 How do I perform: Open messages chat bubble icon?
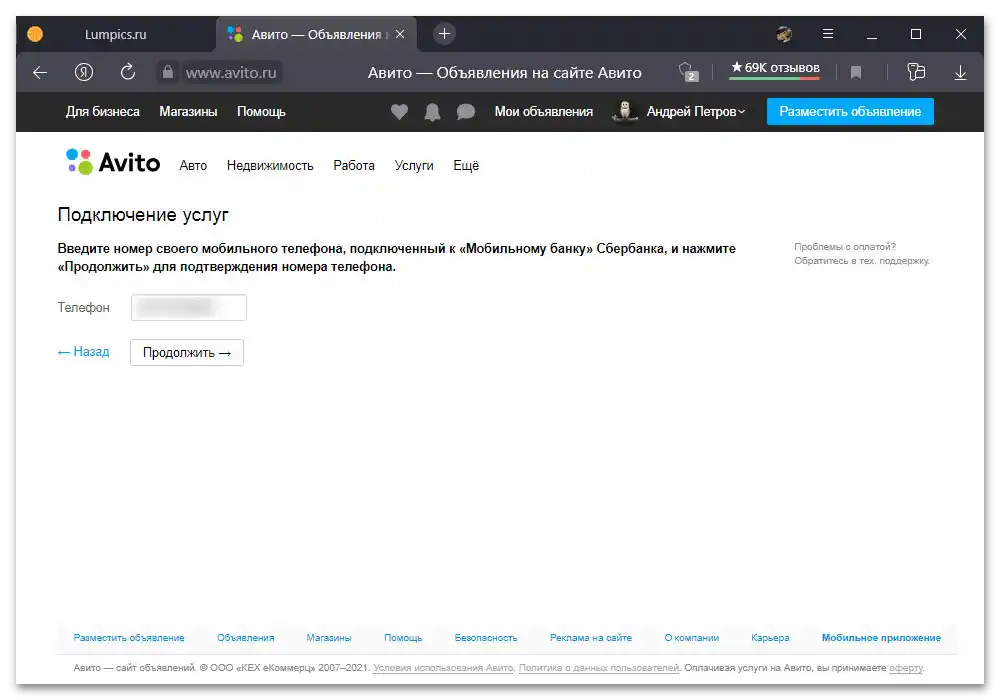(466, 112)
